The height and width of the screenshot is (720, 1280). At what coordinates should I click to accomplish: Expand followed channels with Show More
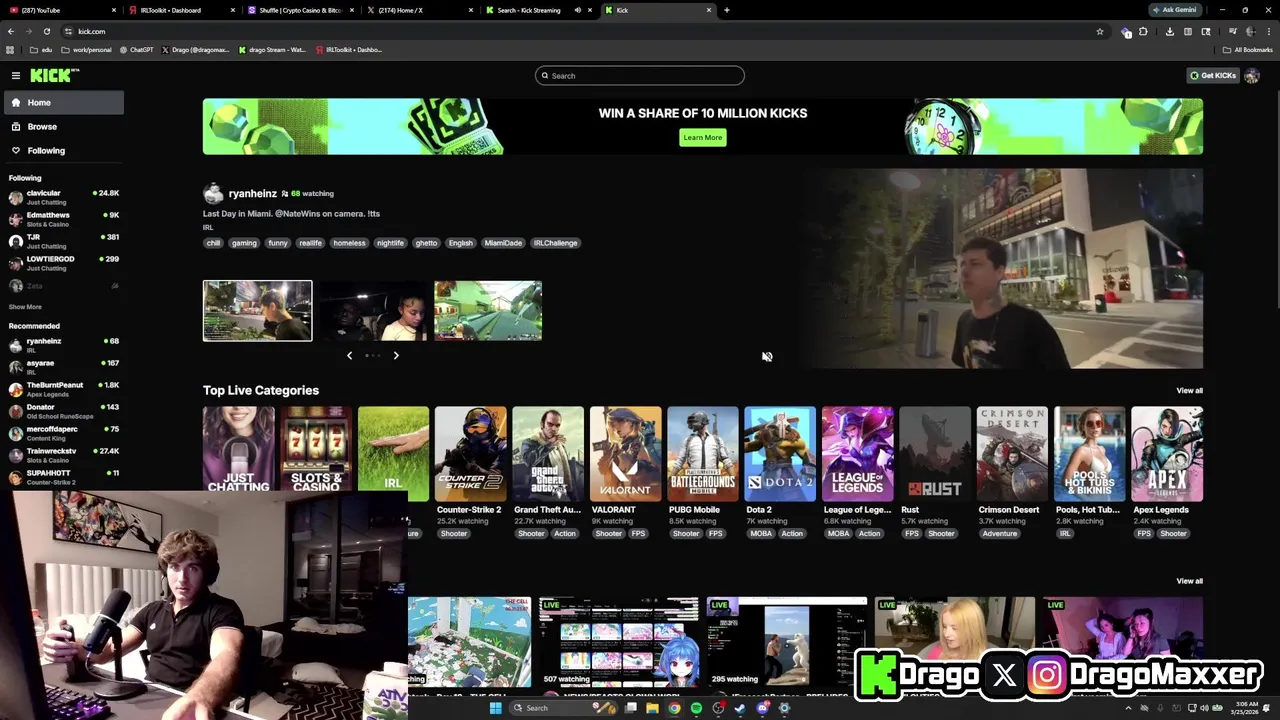pos(25,307)
